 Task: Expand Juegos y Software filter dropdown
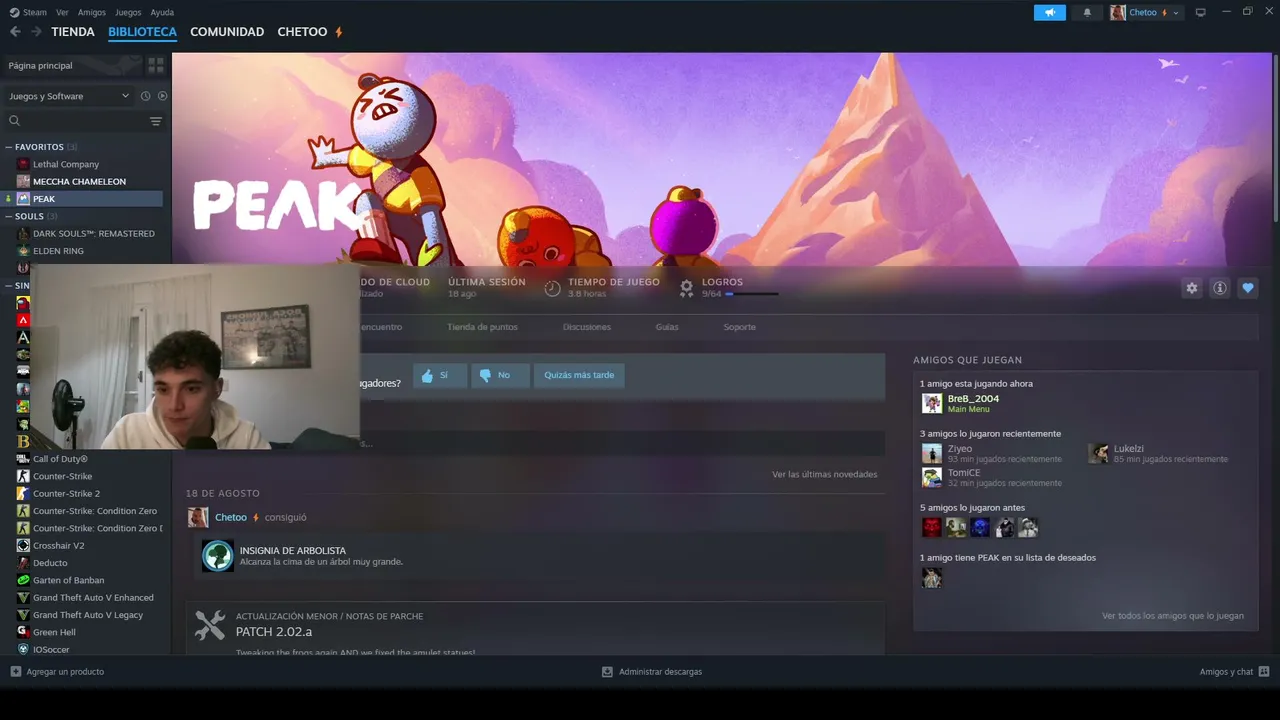69,96
